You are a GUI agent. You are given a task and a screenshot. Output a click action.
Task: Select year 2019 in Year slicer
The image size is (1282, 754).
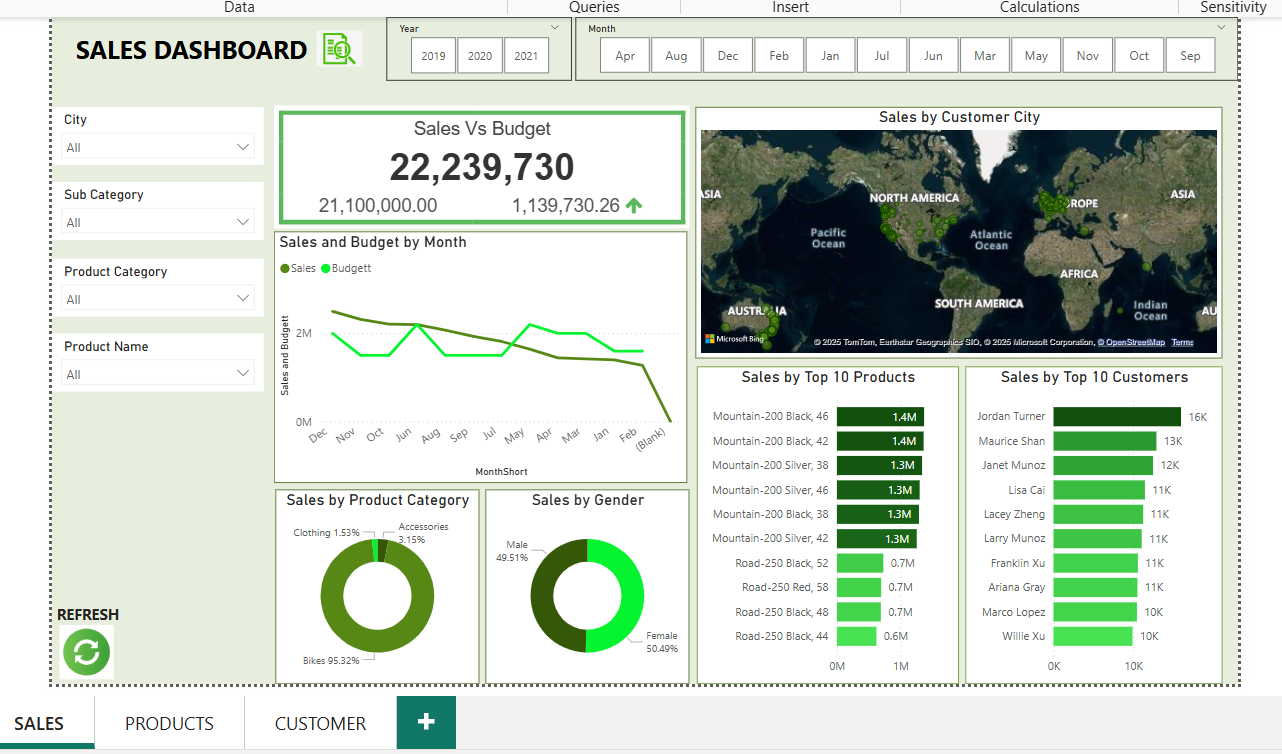point(433,56)
